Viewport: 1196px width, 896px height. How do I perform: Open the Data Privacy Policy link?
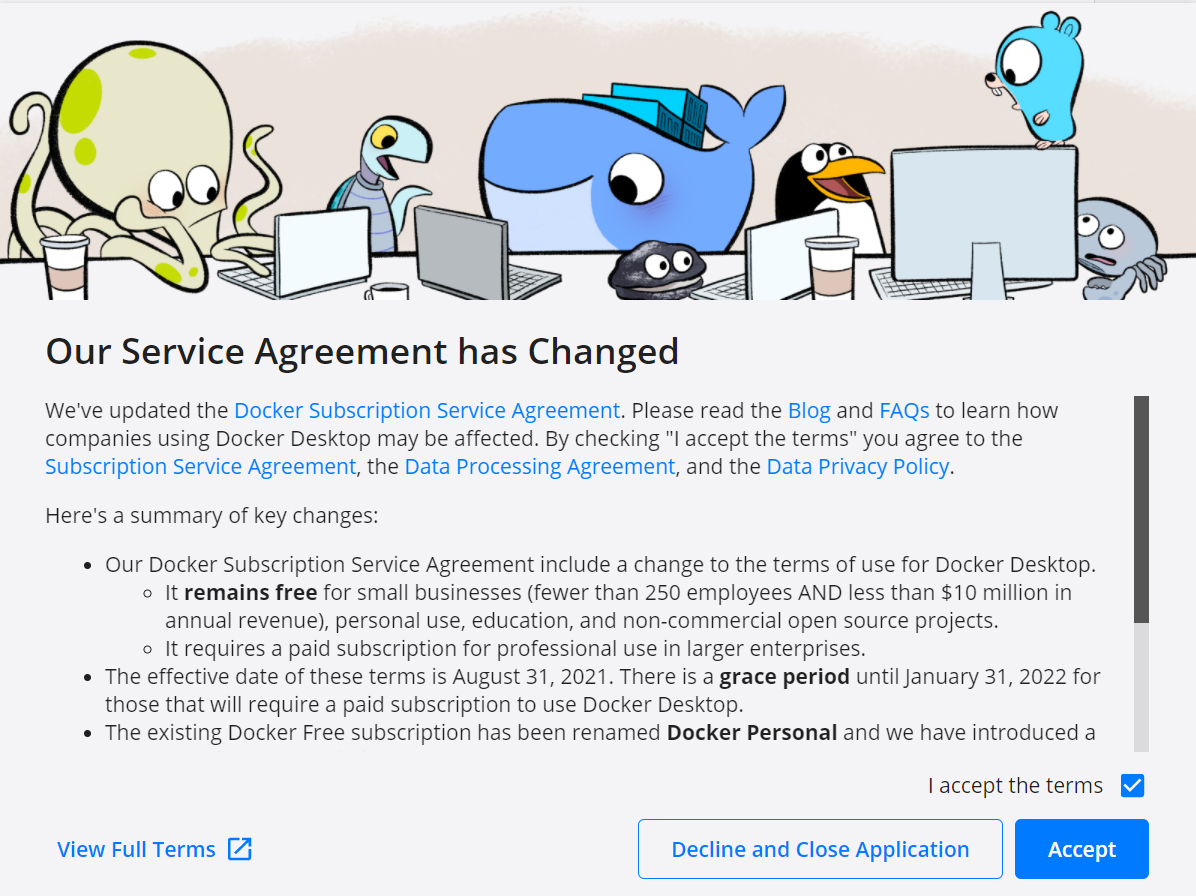click(857, 467)
